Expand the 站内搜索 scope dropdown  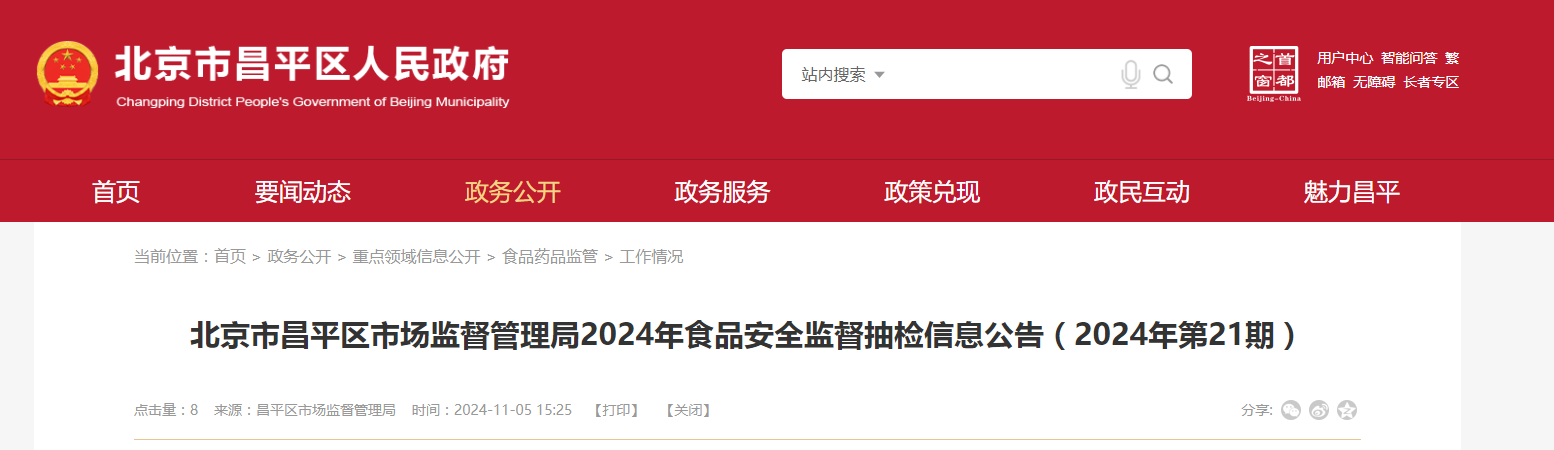[843, 74]
